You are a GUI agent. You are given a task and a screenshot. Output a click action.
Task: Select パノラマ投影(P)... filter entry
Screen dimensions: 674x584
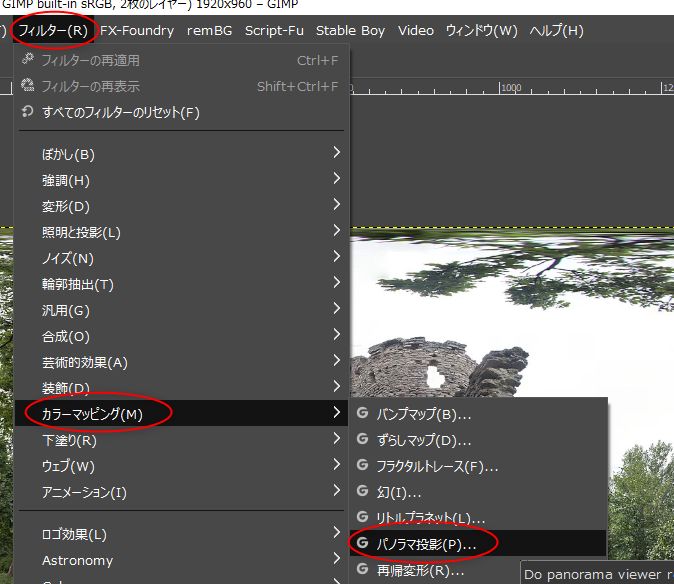tap(426, 543)
